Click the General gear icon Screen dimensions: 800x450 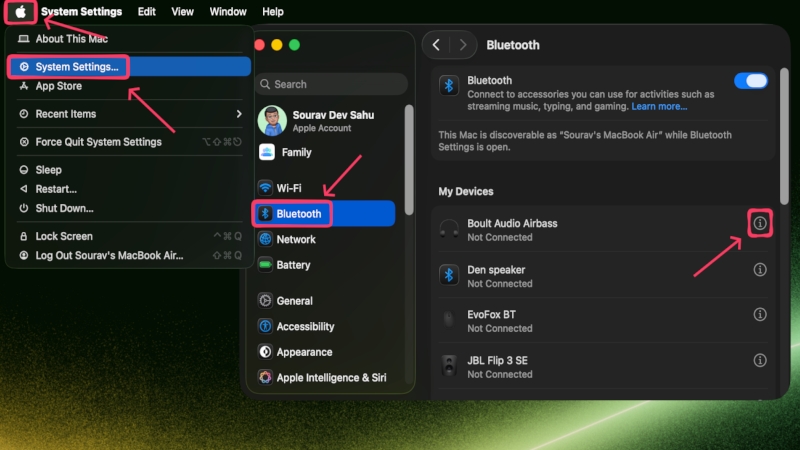(265, 301)
